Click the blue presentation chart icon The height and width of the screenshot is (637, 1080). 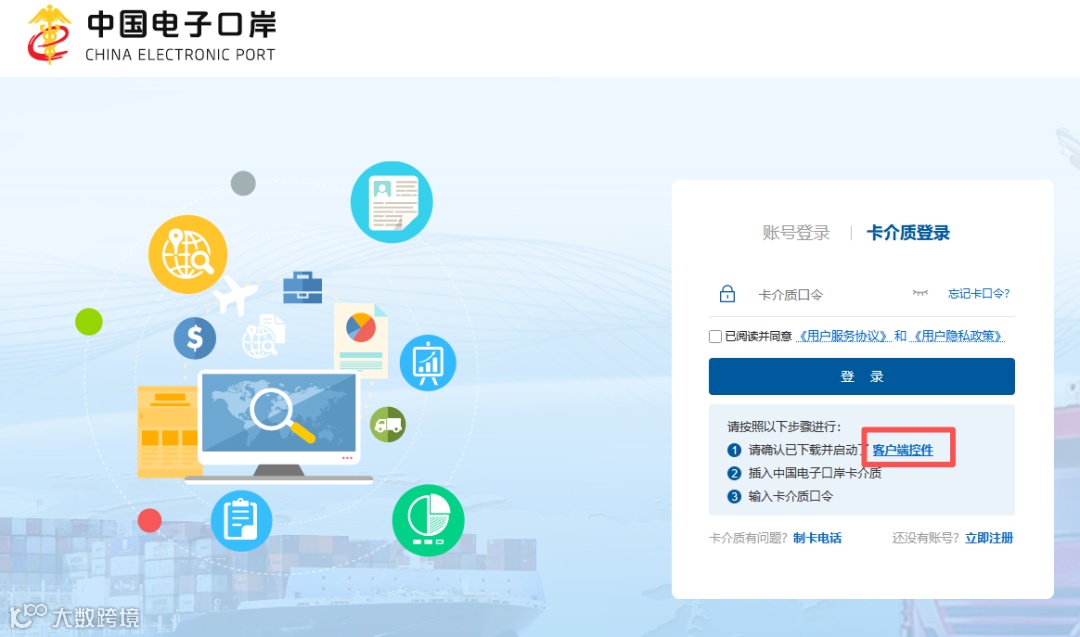(428, 363)
